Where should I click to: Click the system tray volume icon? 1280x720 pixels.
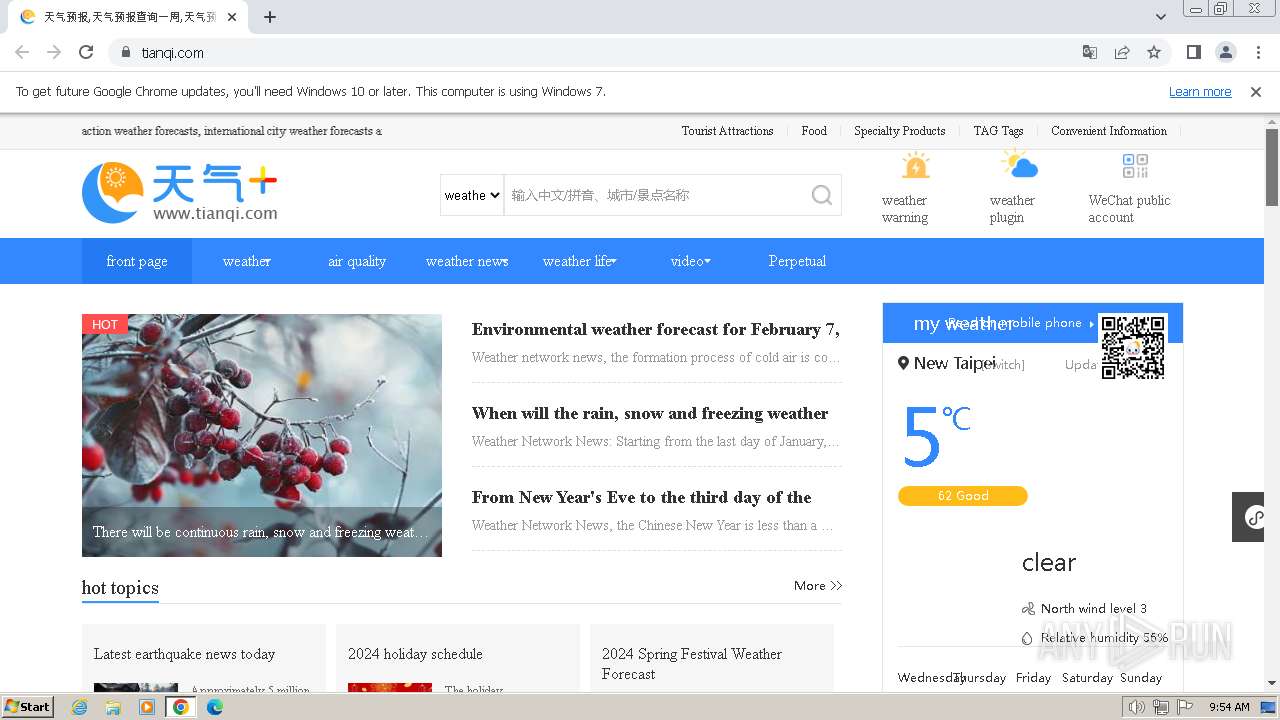pos(1137,707)
